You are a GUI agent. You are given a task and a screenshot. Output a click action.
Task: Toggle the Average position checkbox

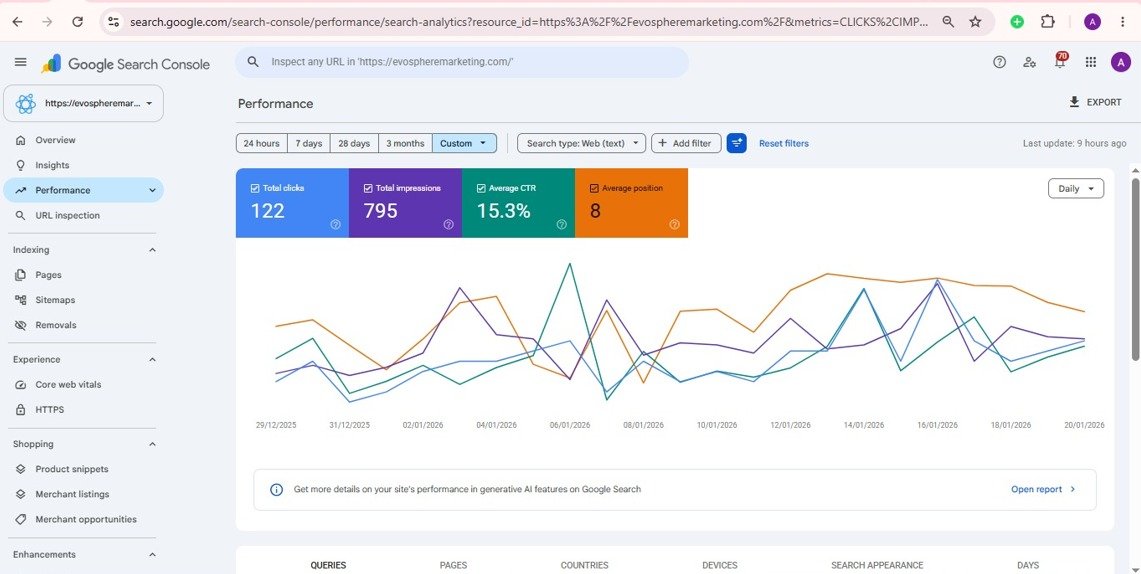coord(594,188)
